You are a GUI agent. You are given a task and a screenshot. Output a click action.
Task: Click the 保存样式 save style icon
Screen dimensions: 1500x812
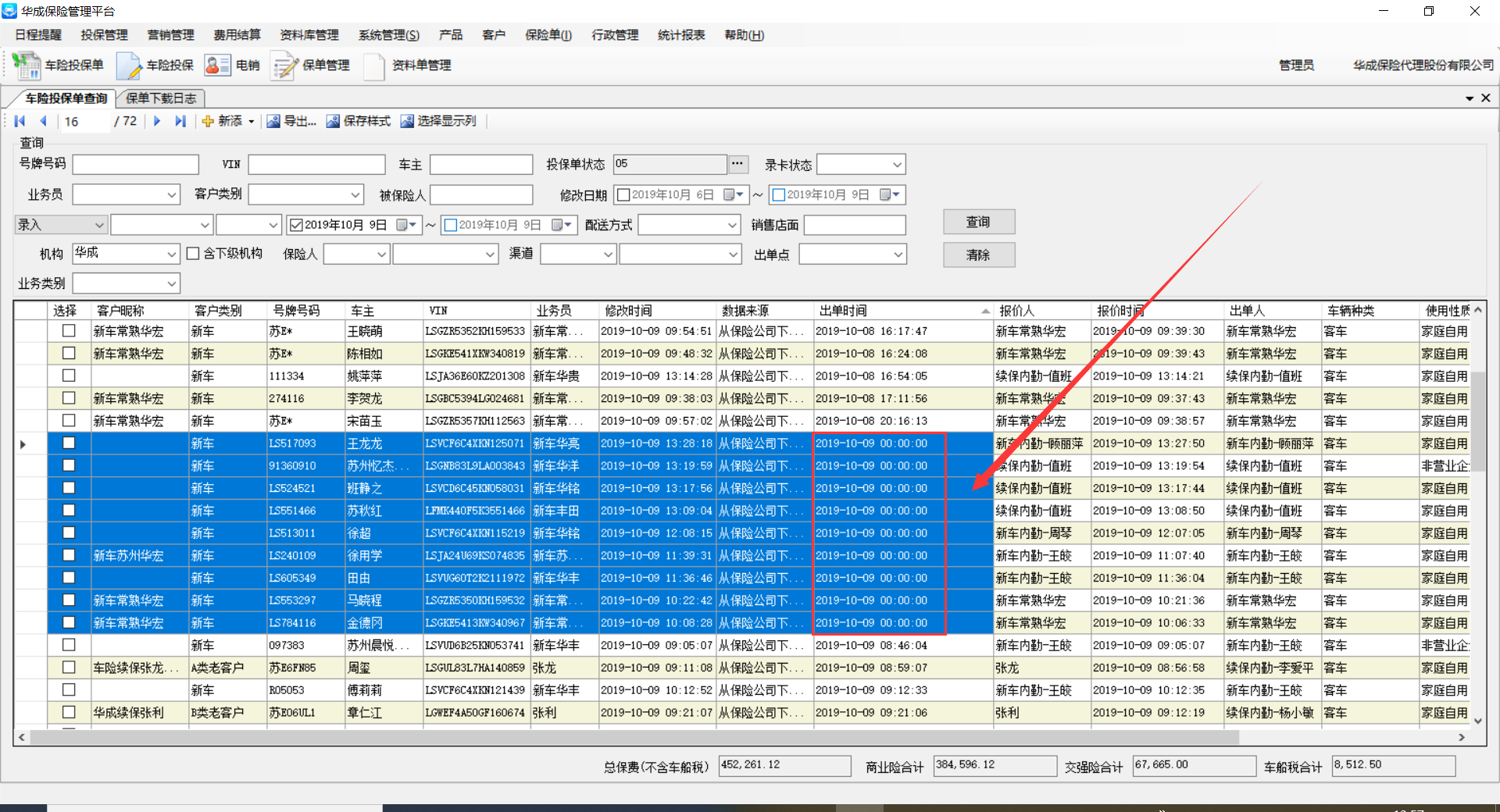333,121
